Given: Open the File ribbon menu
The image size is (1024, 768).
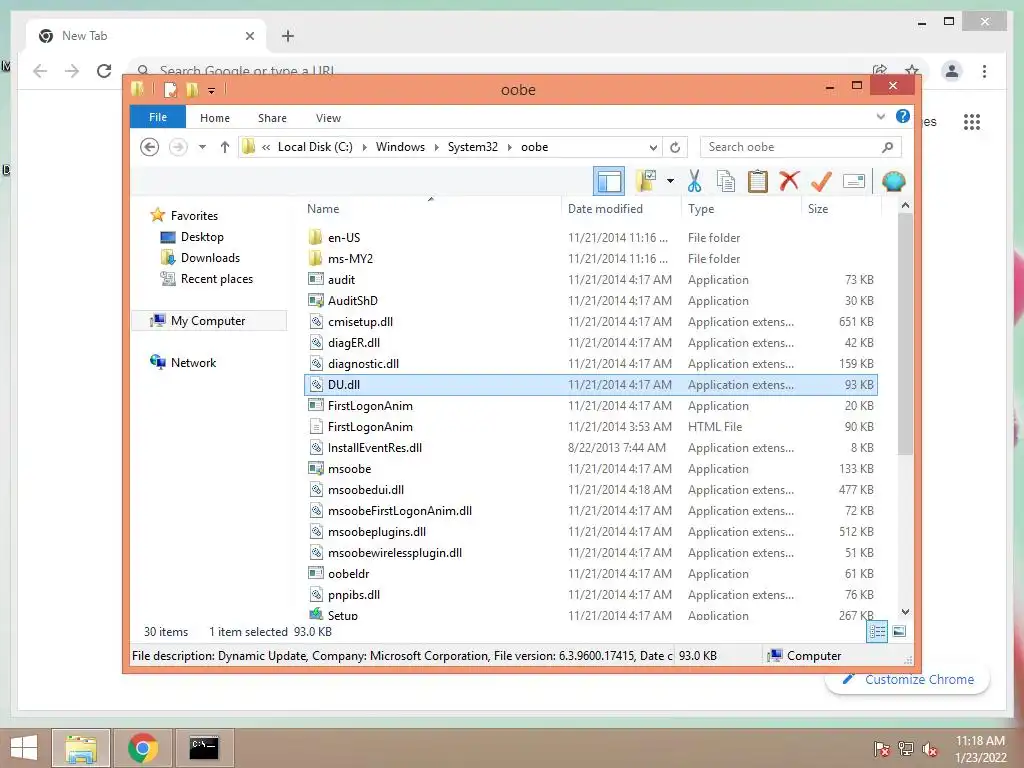Looking at the screenshot, I should tap(158, 117).
